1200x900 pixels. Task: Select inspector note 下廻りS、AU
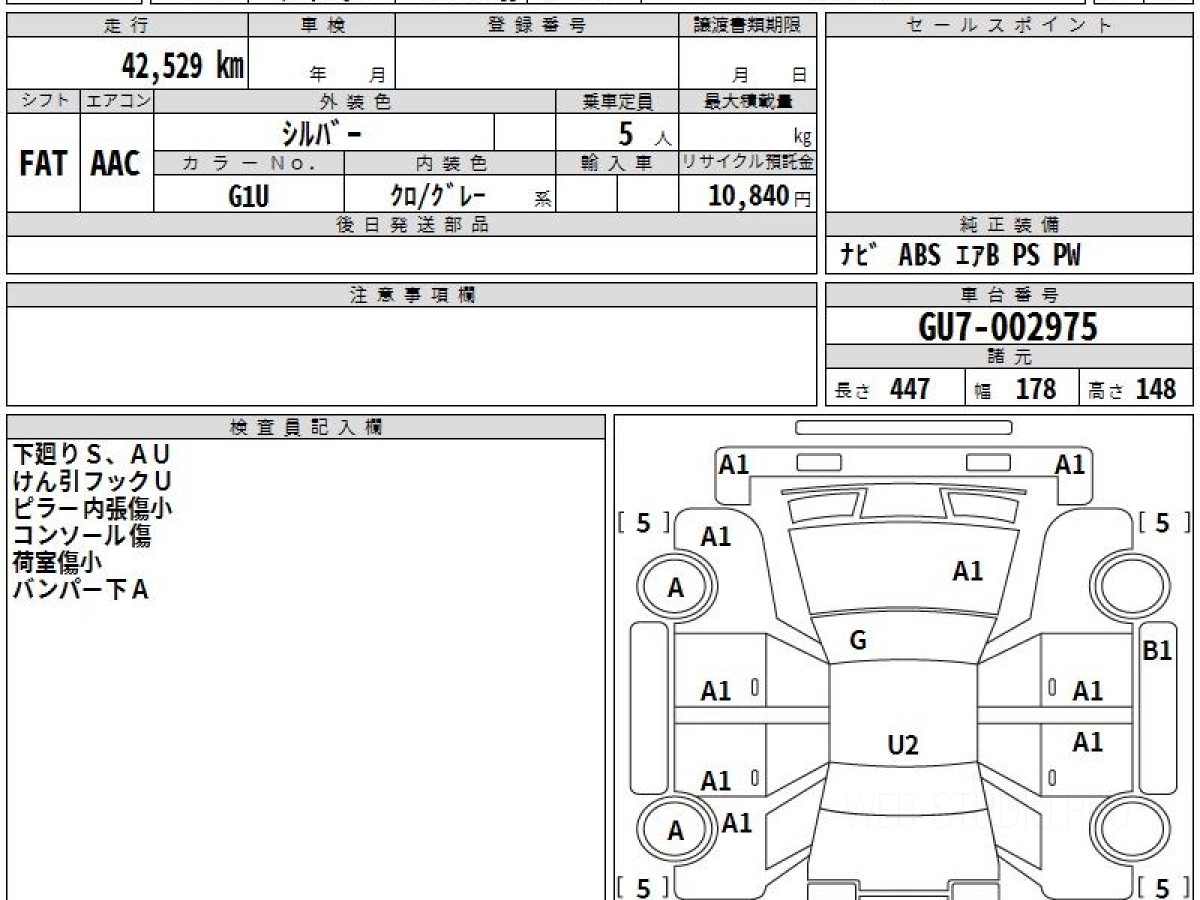(91, 455)
